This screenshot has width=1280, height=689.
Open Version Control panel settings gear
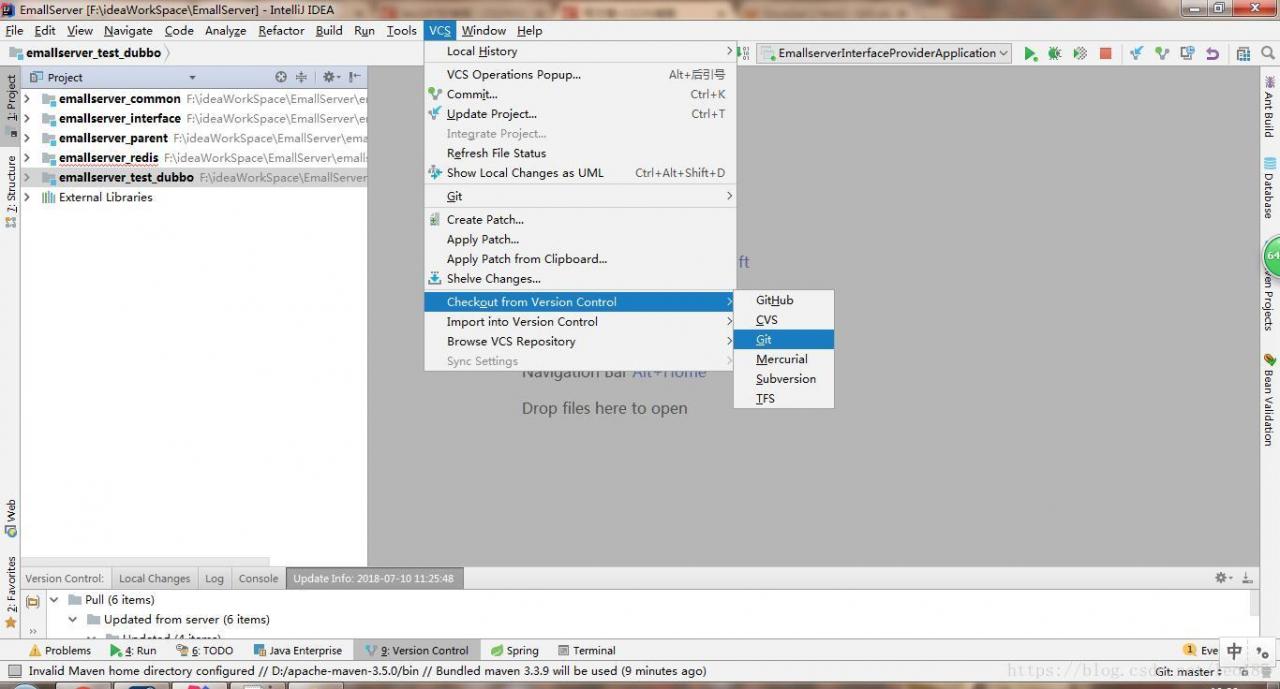(x=1224, y=578)
